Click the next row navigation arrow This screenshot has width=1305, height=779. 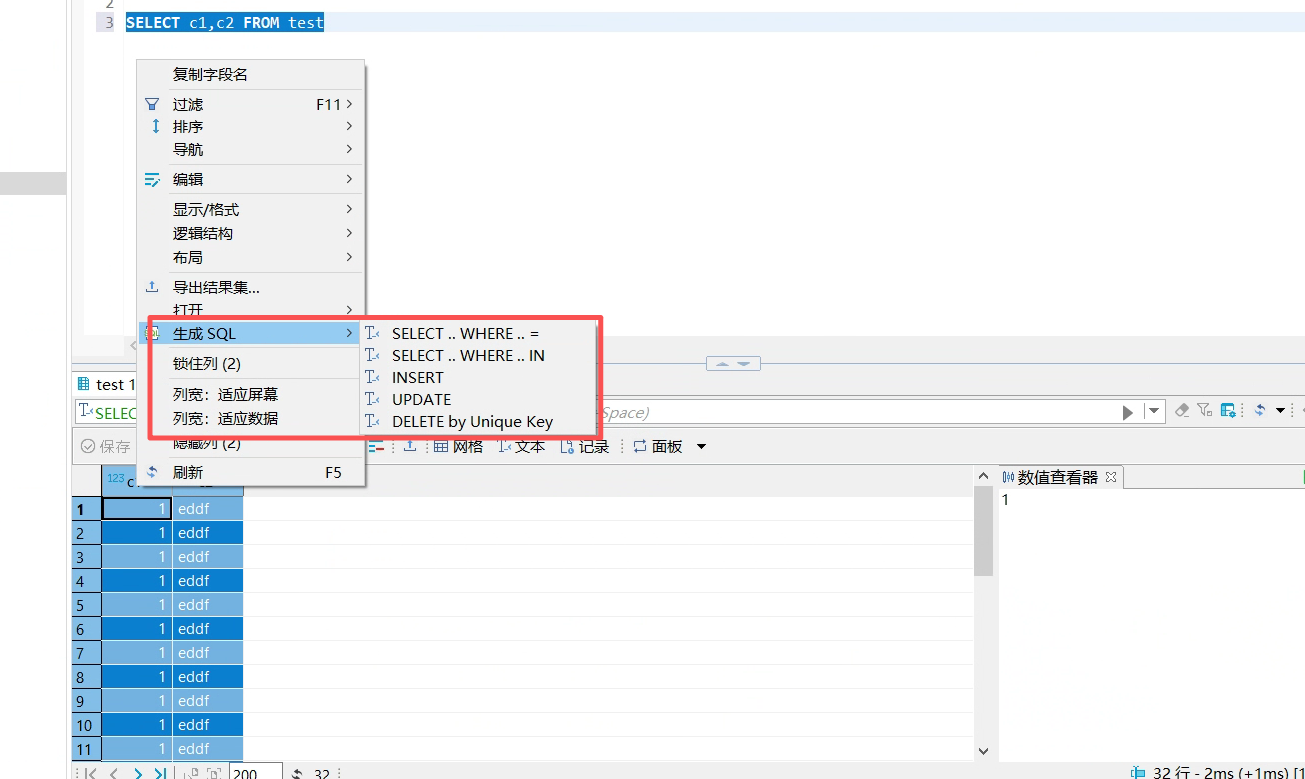coord(137,773)
